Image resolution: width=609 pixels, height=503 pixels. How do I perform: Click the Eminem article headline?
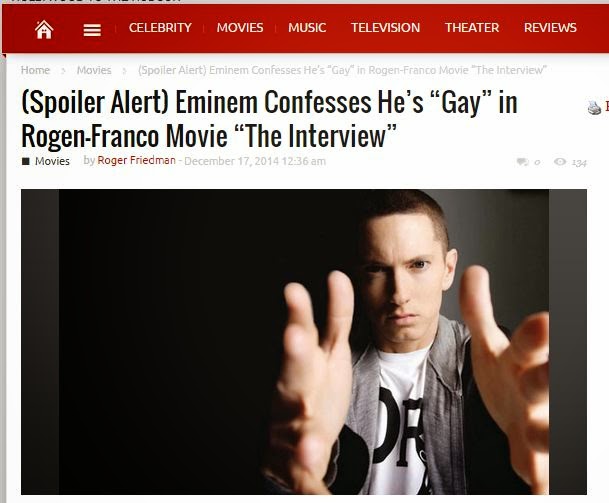pyautogui.click(x=269, y=119)
